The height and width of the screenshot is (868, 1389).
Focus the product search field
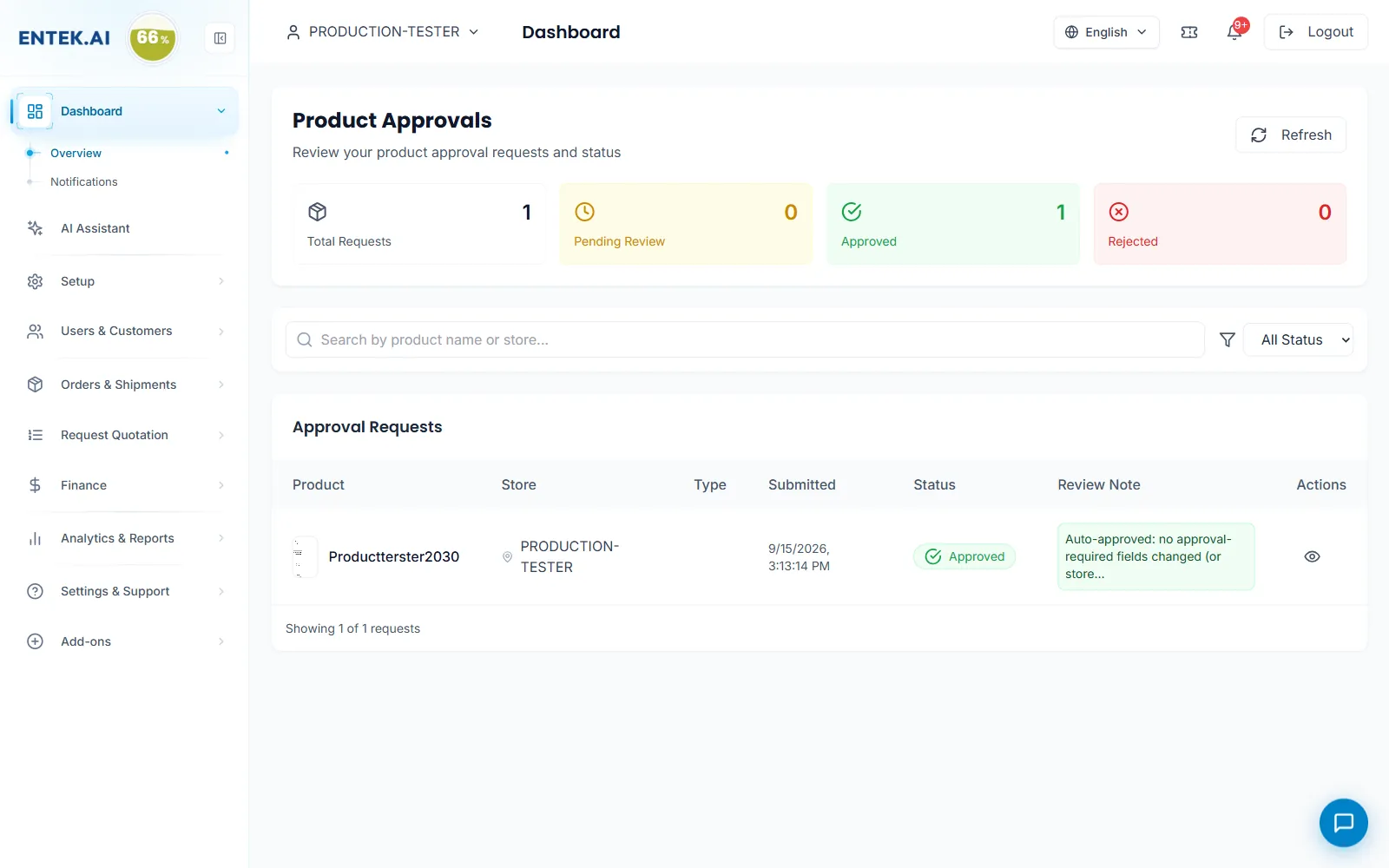[745, 340]
